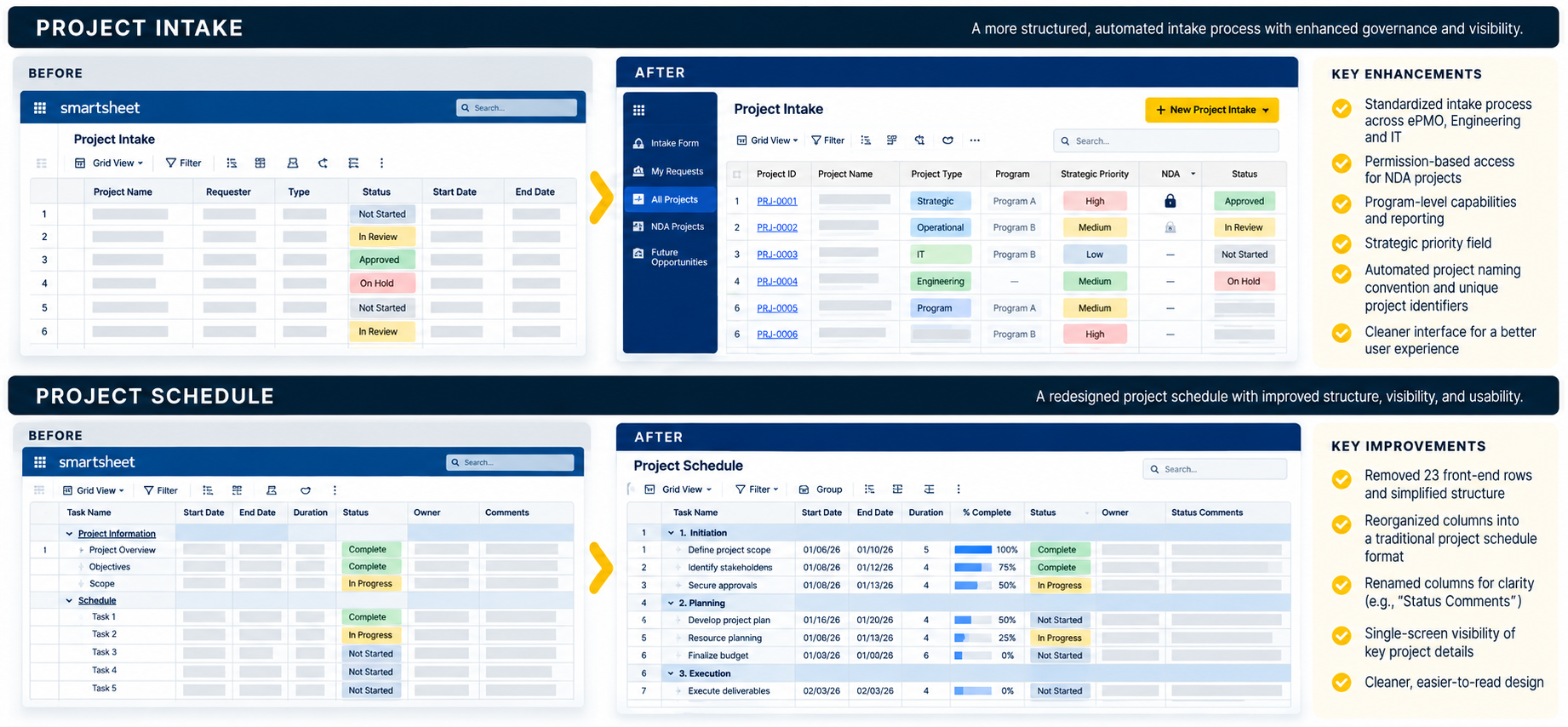Open the Filter dropdown in After Project Schedule
Screen dimensions: 1568x727
[x=757, y=489]
